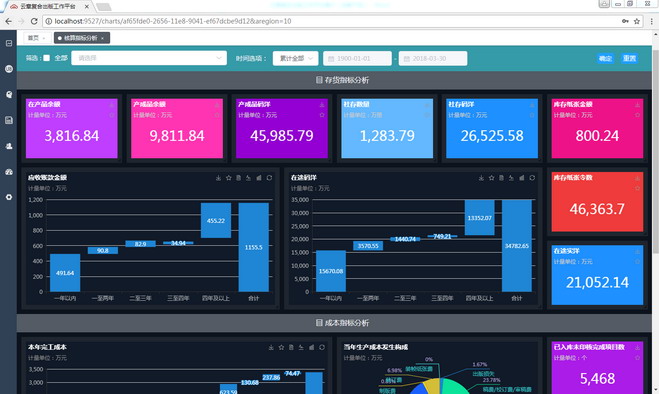Close the 核算指标分析 tab

[102, 38]
